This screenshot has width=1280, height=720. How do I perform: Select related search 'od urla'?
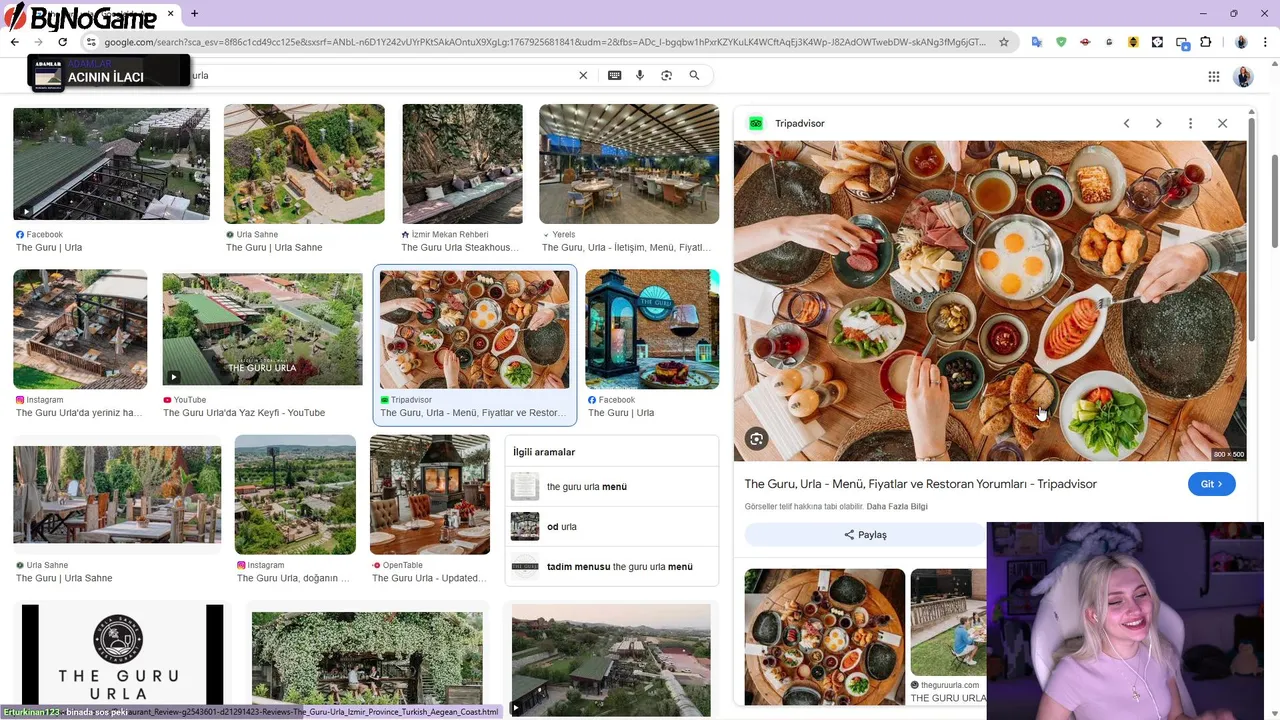coord(612,527)
